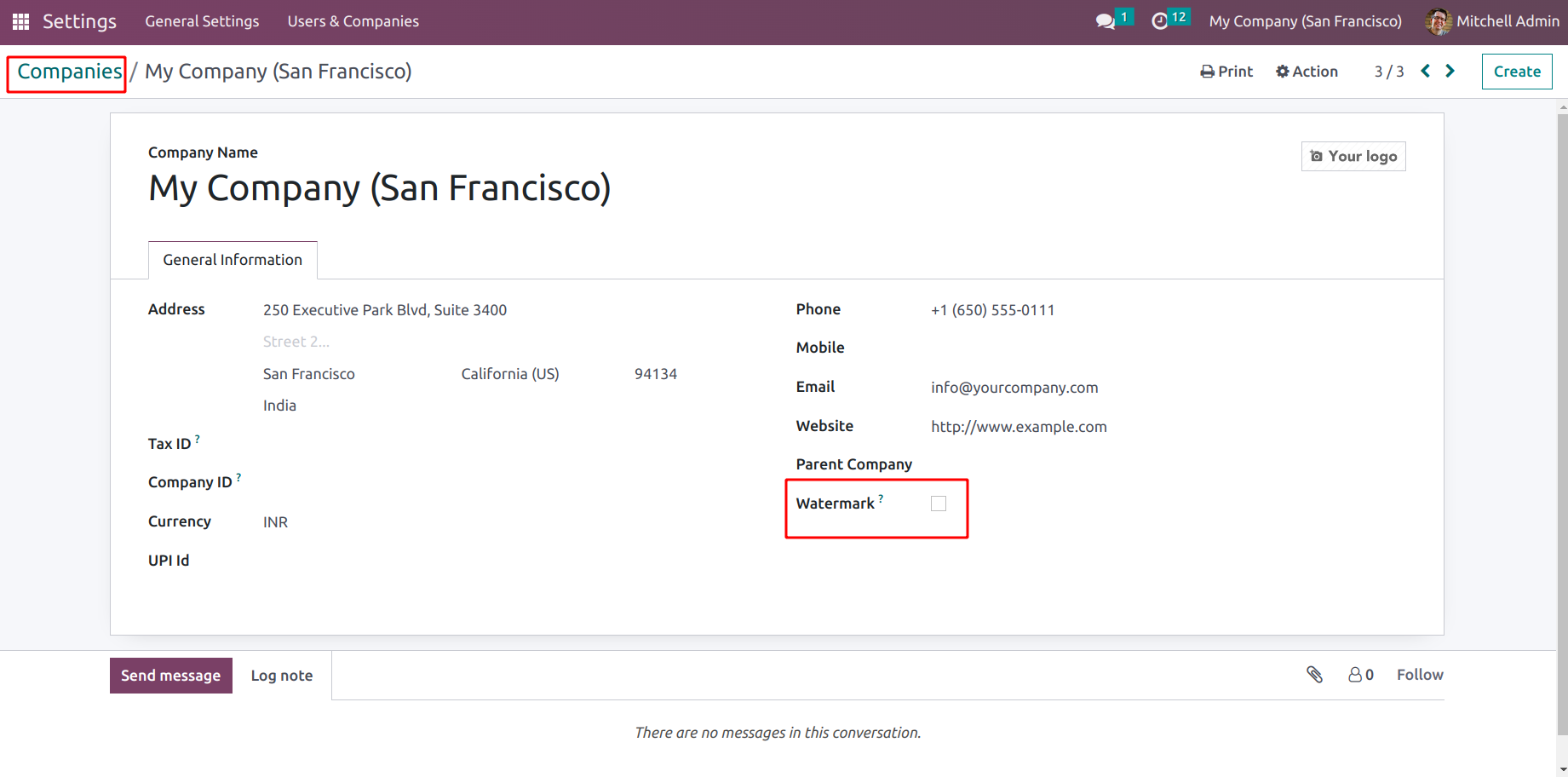The width and height of the screenshot is (1568, 777).
Task: Click the pager 3 / 3 counter
Action: (1389, 72)
